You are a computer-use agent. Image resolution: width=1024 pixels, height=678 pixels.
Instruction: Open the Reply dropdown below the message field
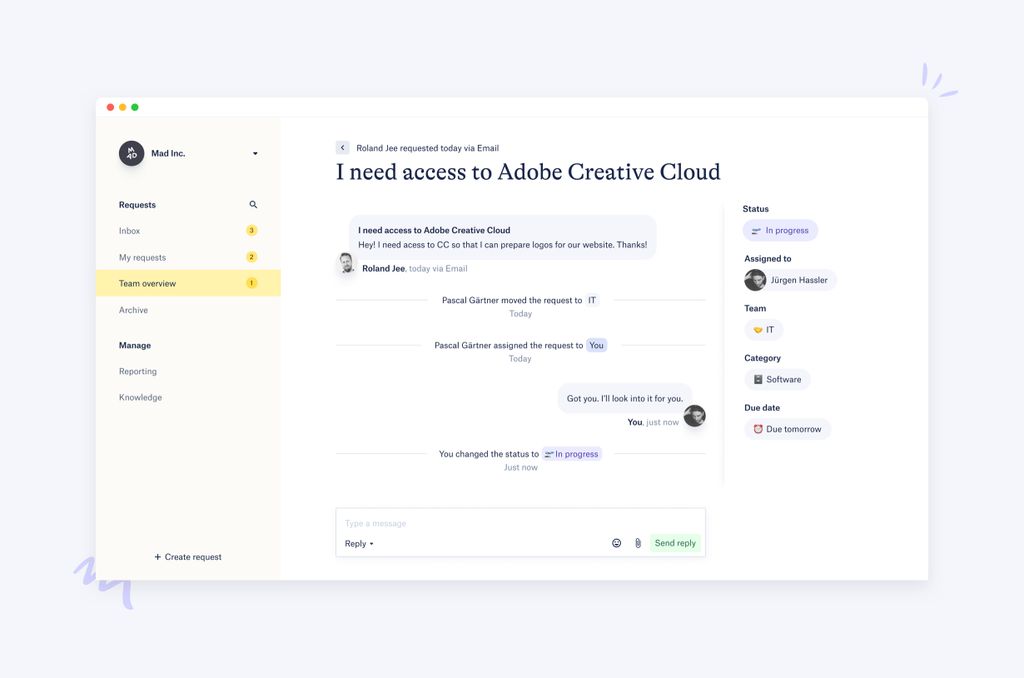click(x=358, y=543)
